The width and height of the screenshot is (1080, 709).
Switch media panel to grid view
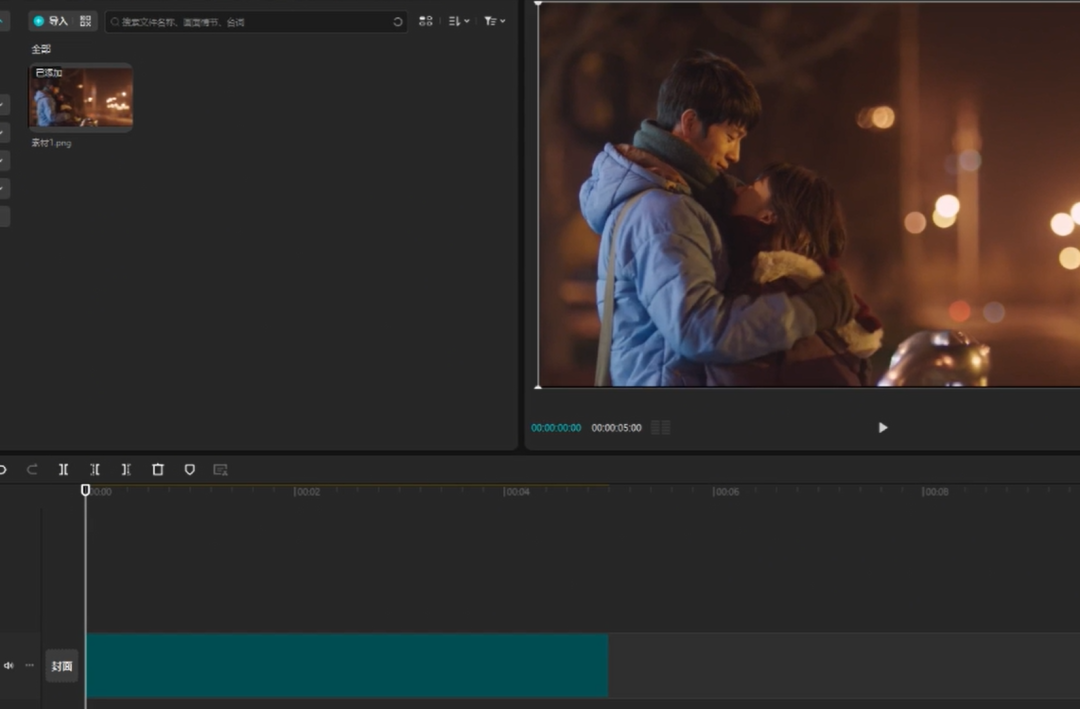pyautogui.click(x=426, y=21)
